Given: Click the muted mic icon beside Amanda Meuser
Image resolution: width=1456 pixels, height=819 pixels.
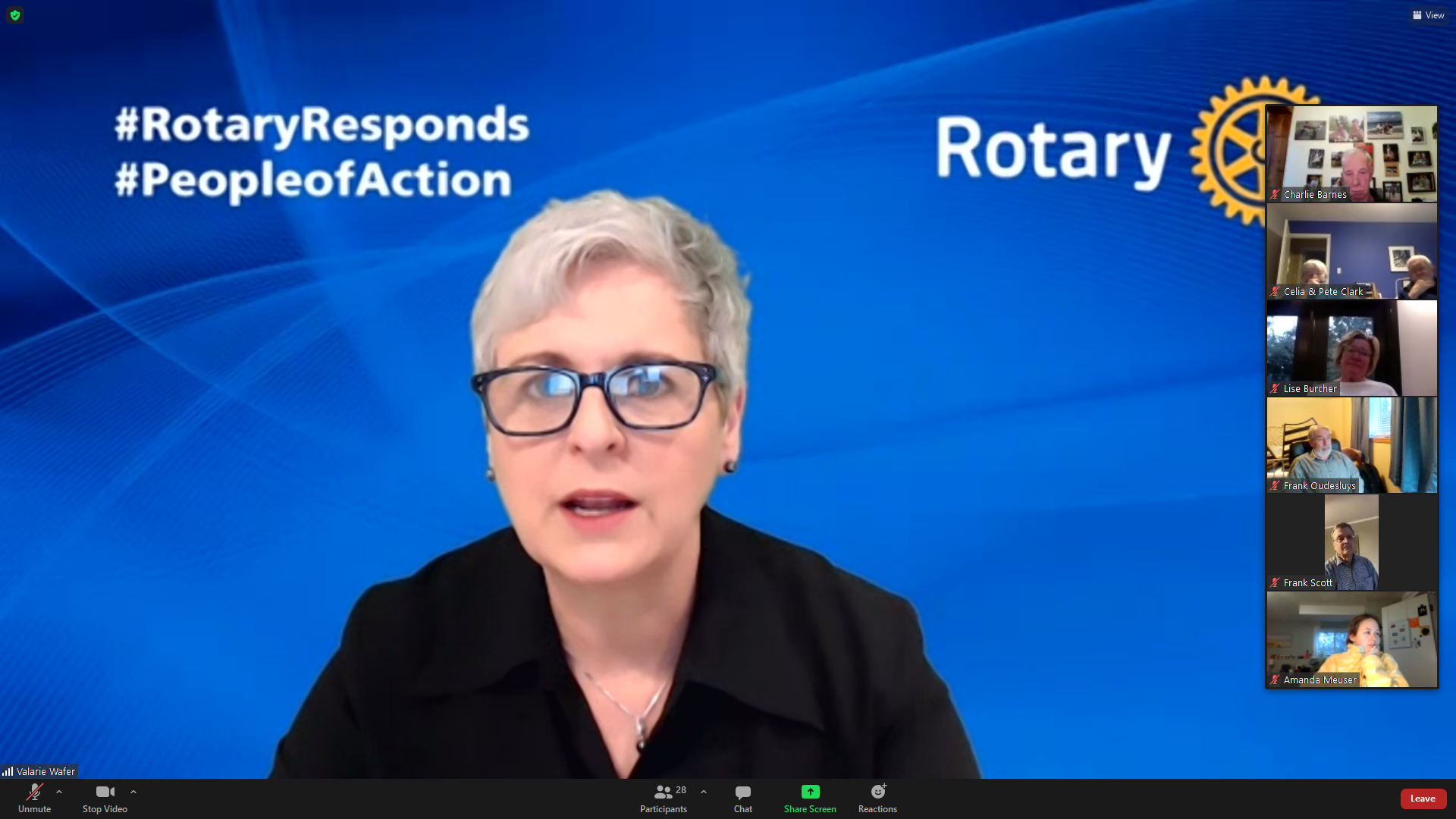Looking at the screenshot, I should click(1275, 680).
